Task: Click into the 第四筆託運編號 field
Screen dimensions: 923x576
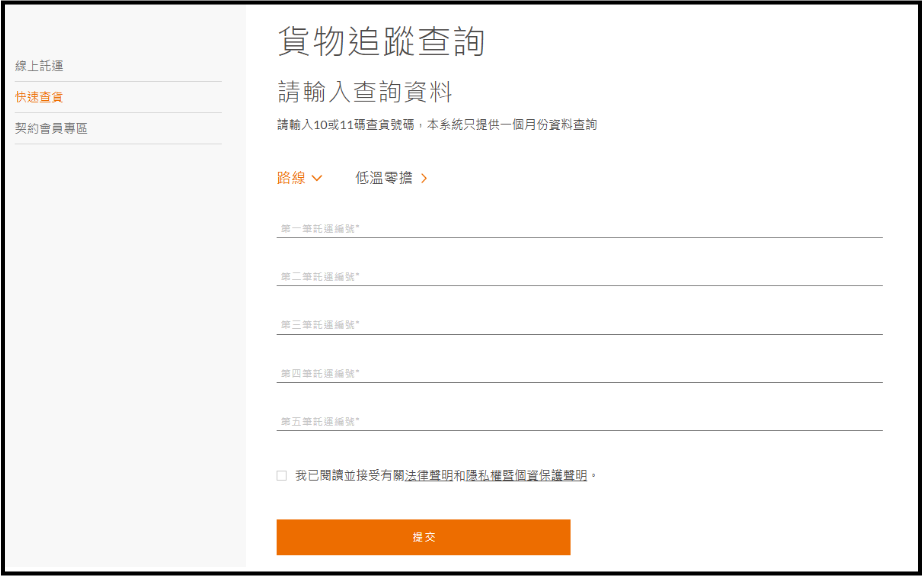Action: click(x=579, y=373)
